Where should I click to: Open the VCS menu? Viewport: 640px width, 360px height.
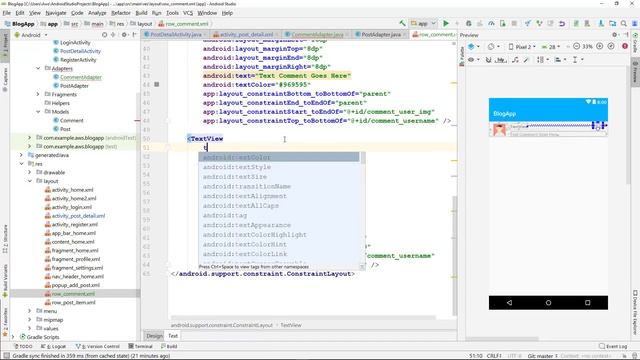(x=188, y=13)
